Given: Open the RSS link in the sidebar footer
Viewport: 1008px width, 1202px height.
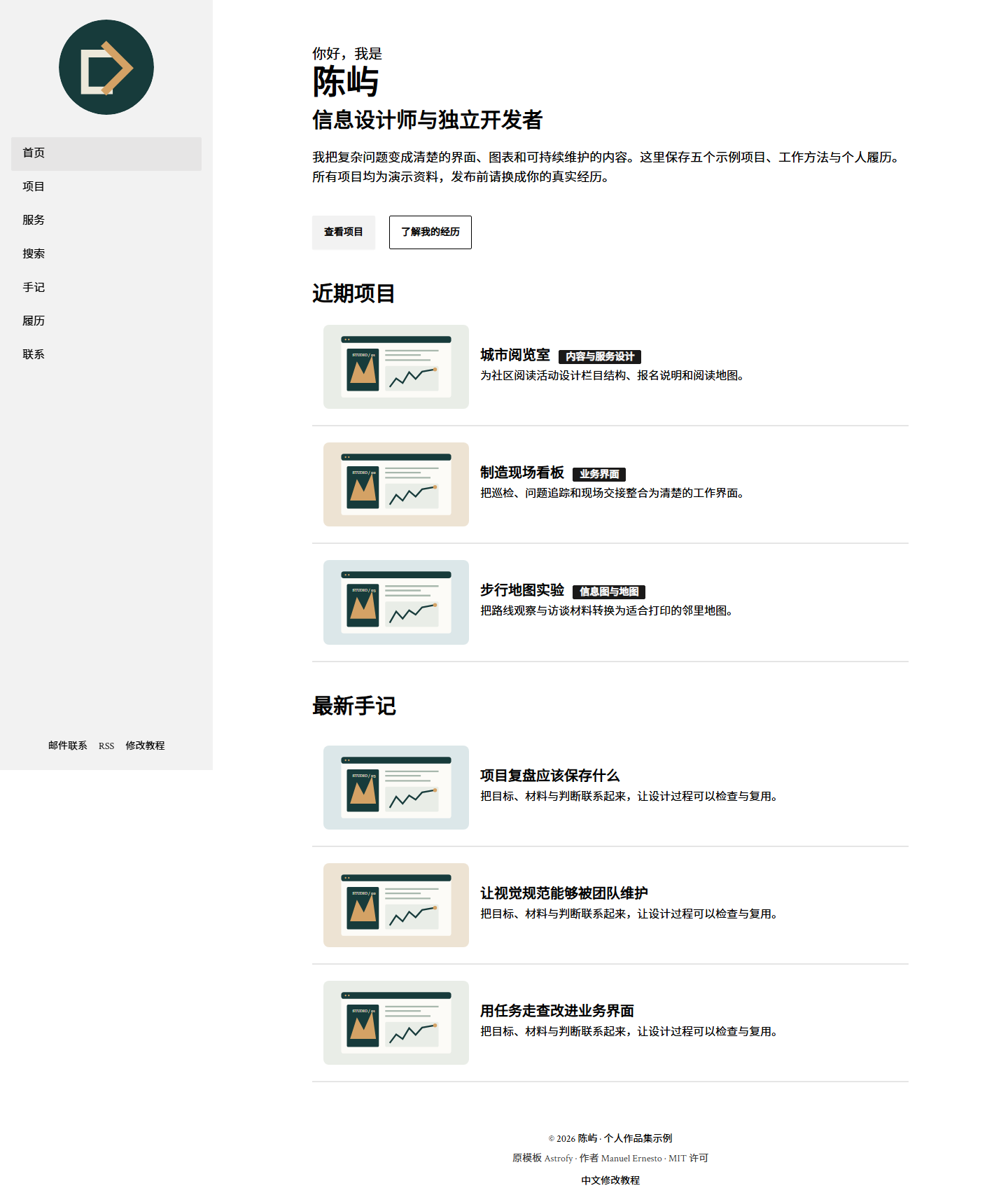Looking at the screenshot, I should tap(106, 746).
